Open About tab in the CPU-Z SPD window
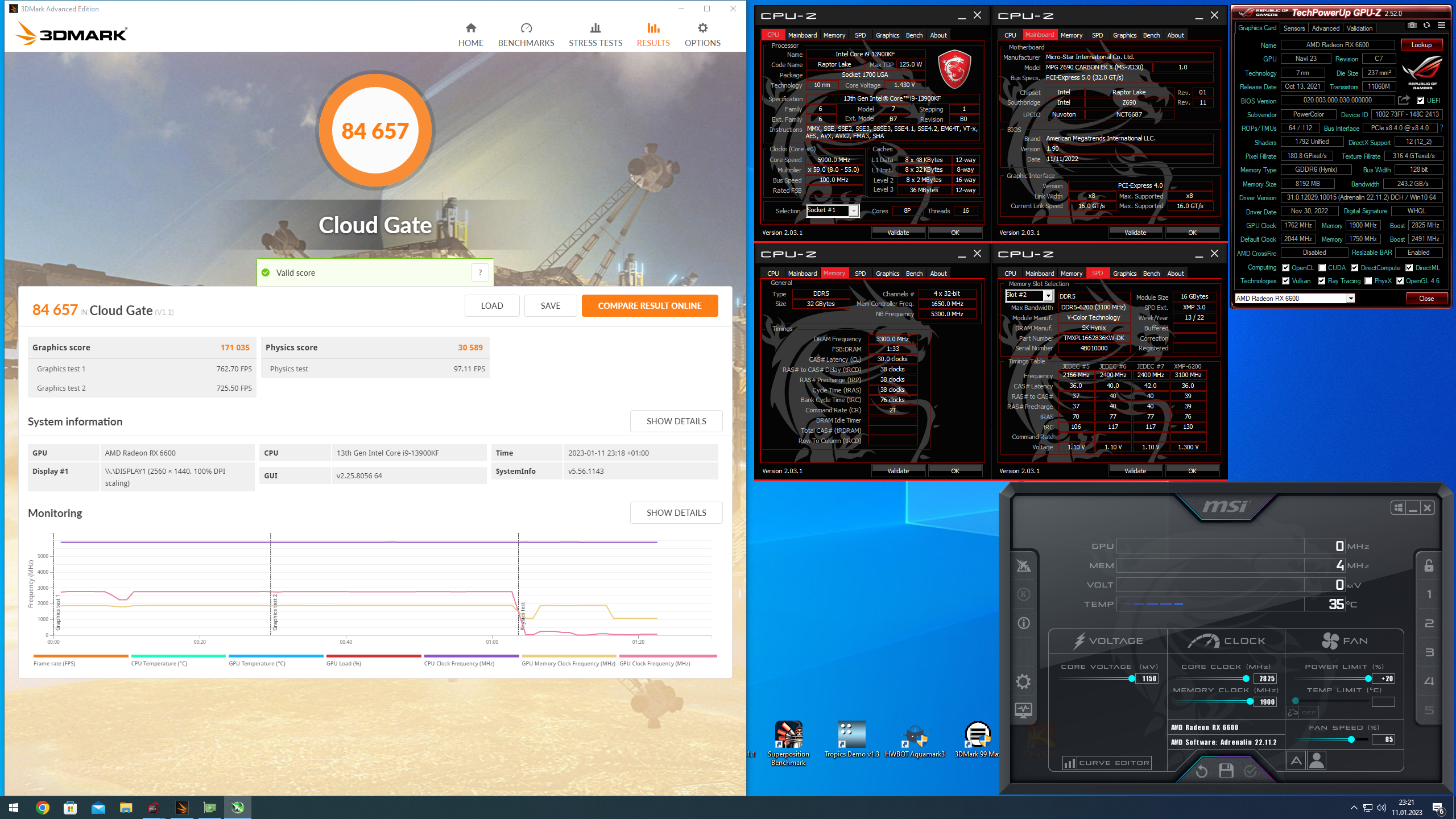1456x819 pixels. click(1176, 274)
